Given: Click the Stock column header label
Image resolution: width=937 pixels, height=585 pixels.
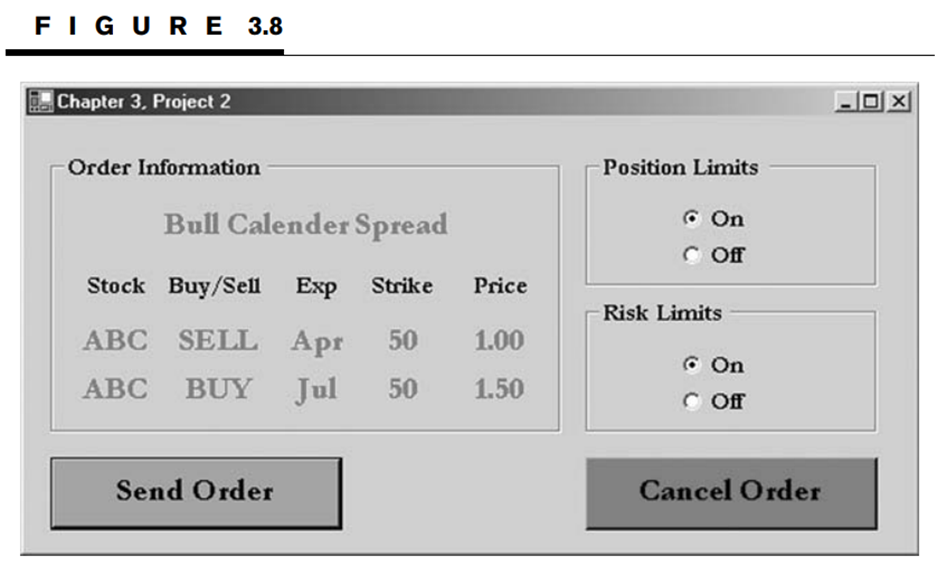Looking at the screenshot, I should [116, 286].
